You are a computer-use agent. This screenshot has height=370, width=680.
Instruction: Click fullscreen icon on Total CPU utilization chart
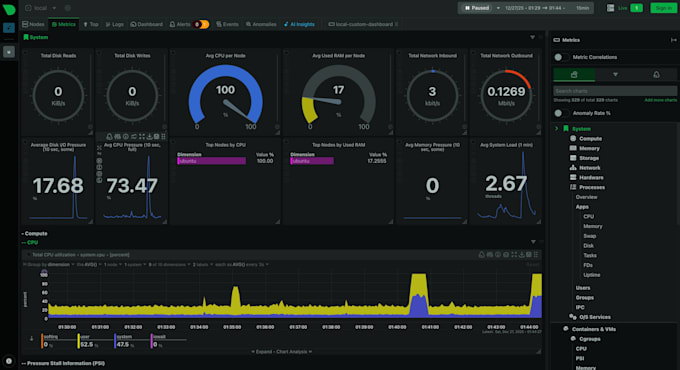[x=514, y=255]
